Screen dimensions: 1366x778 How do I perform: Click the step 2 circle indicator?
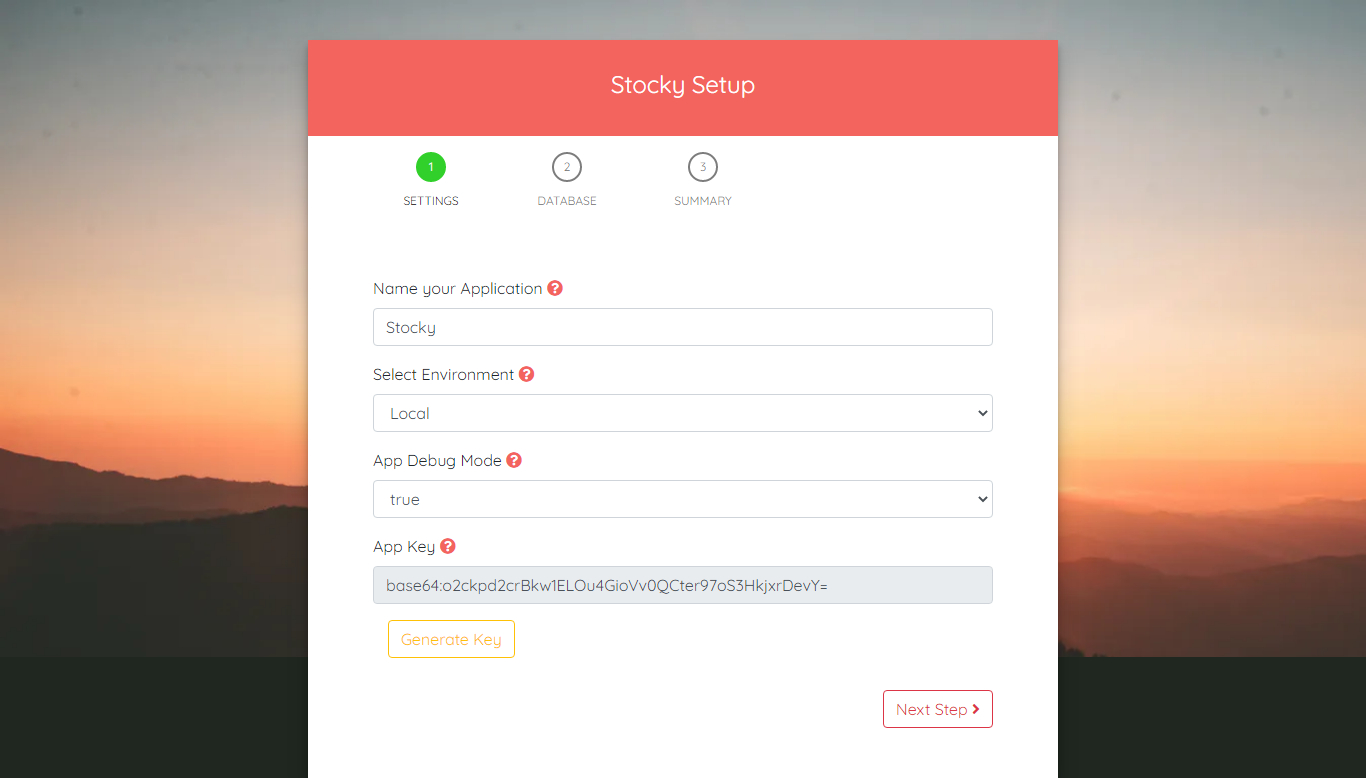click(567, 167)
